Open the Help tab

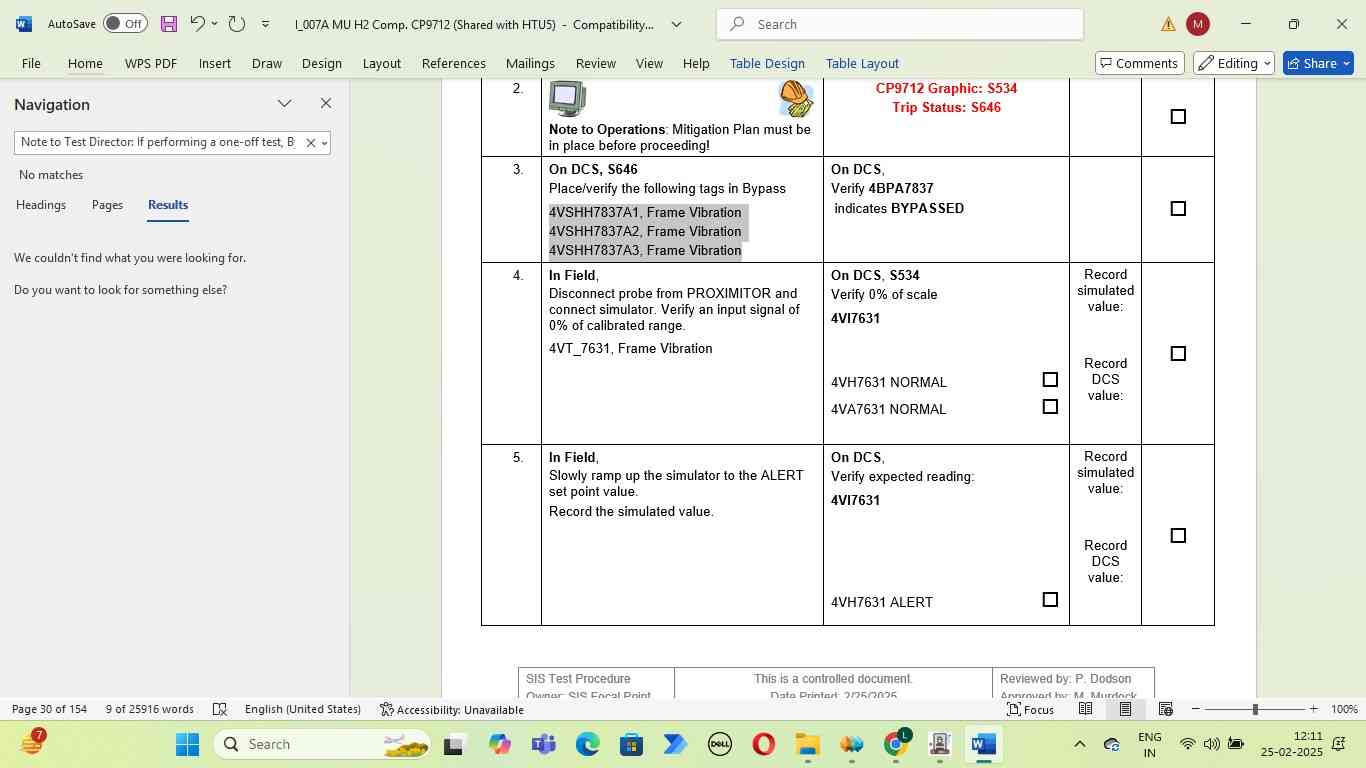pos(696,63)
